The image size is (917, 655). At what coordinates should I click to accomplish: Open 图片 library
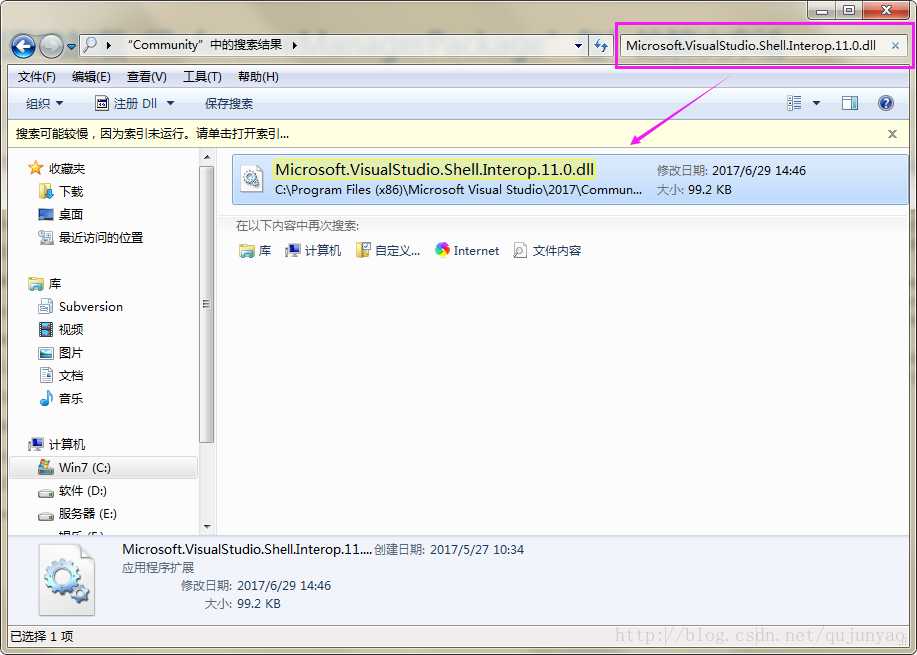pos(61,353)
